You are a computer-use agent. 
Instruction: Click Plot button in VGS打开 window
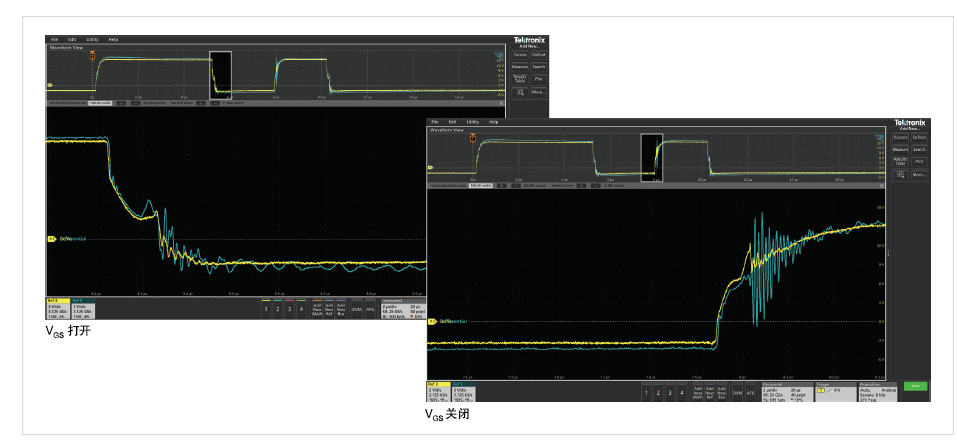tap(538, 79)
